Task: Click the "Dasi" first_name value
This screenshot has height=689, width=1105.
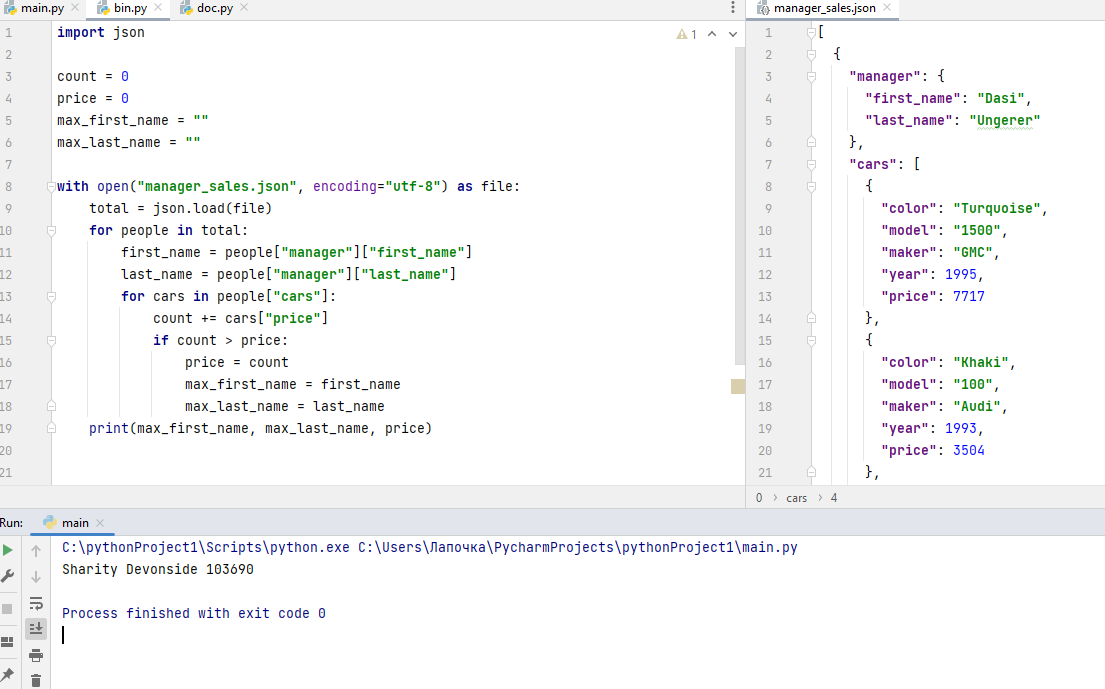Action: pos(1001,99)
